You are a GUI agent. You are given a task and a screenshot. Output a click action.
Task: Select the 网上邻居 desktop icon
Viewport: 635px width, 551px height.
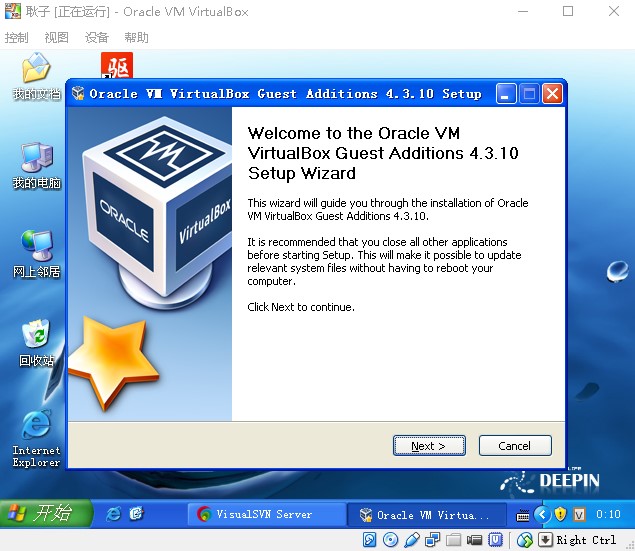[x=36, y=254]
